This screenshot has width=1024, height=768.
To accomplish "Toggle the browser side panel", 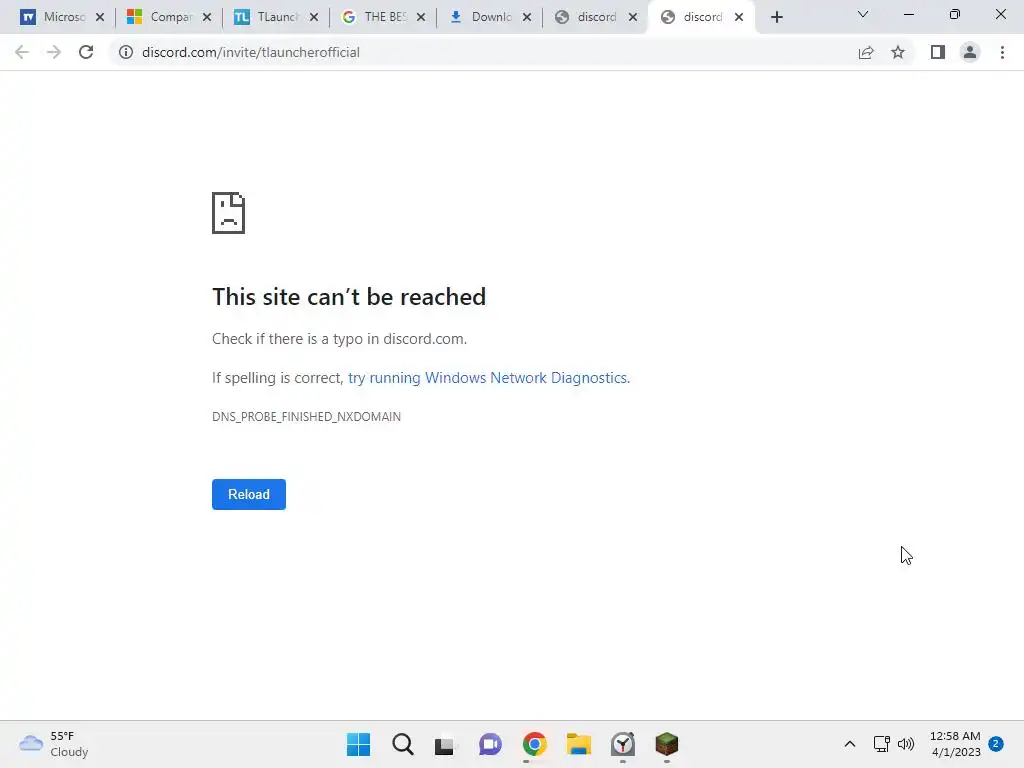I will [938, 52].
